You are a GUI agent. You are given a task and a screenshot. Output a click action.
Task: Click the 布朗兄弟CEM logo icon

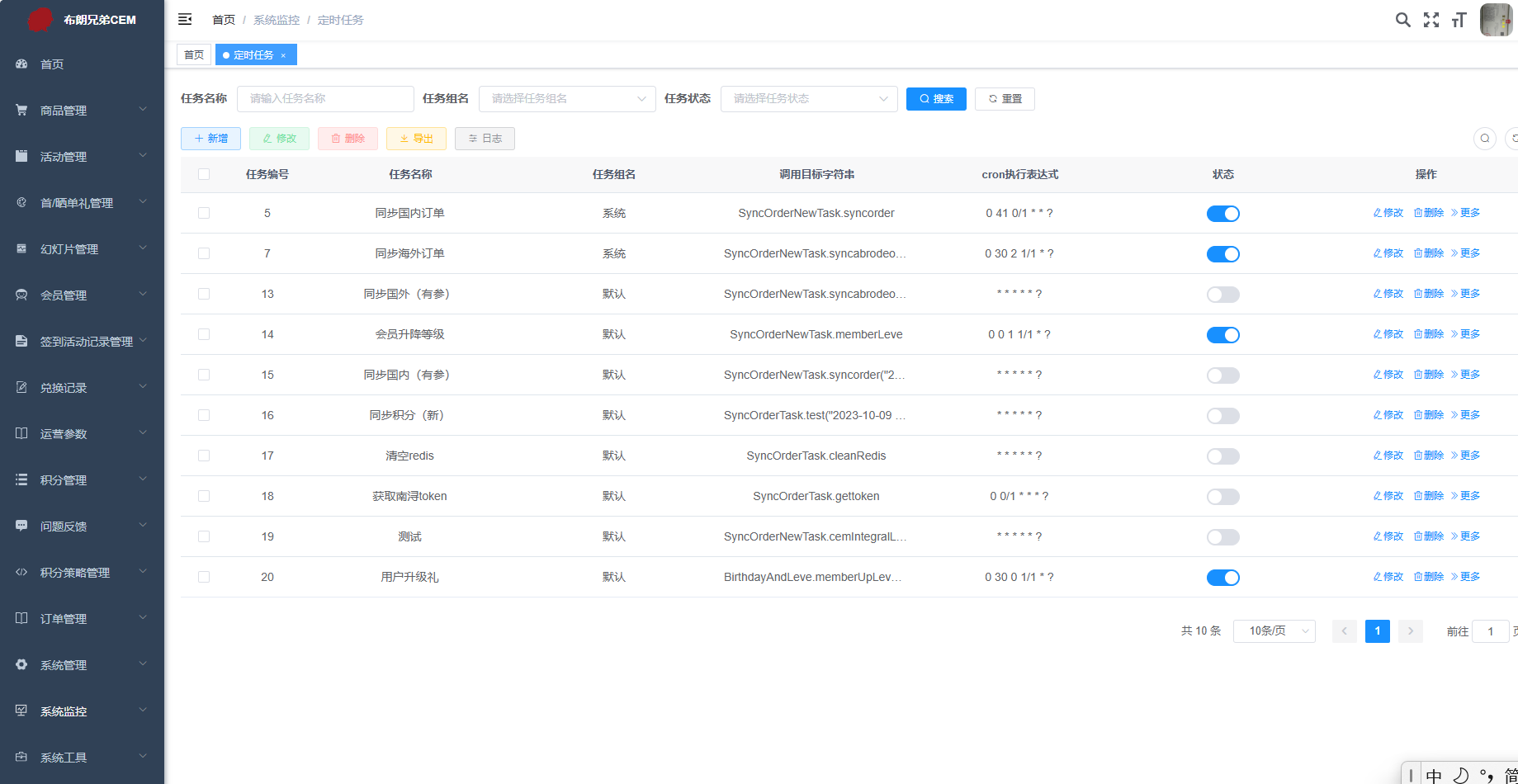(x=40, y=20)
